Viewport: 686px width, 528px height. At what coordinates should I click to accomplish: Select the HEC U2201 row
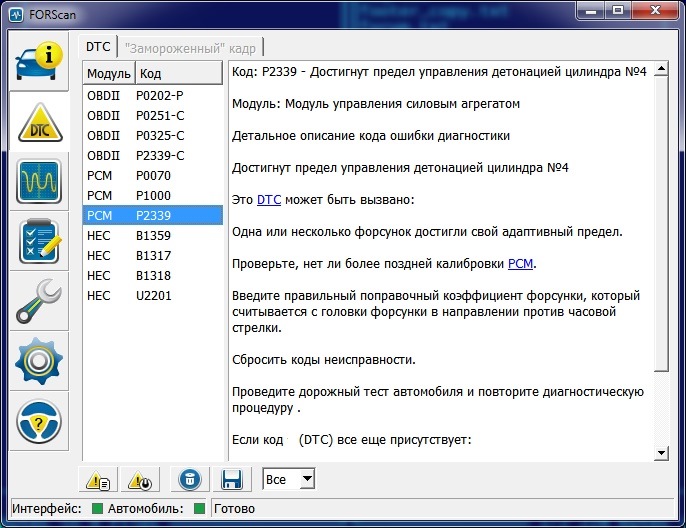pos(153,296)
